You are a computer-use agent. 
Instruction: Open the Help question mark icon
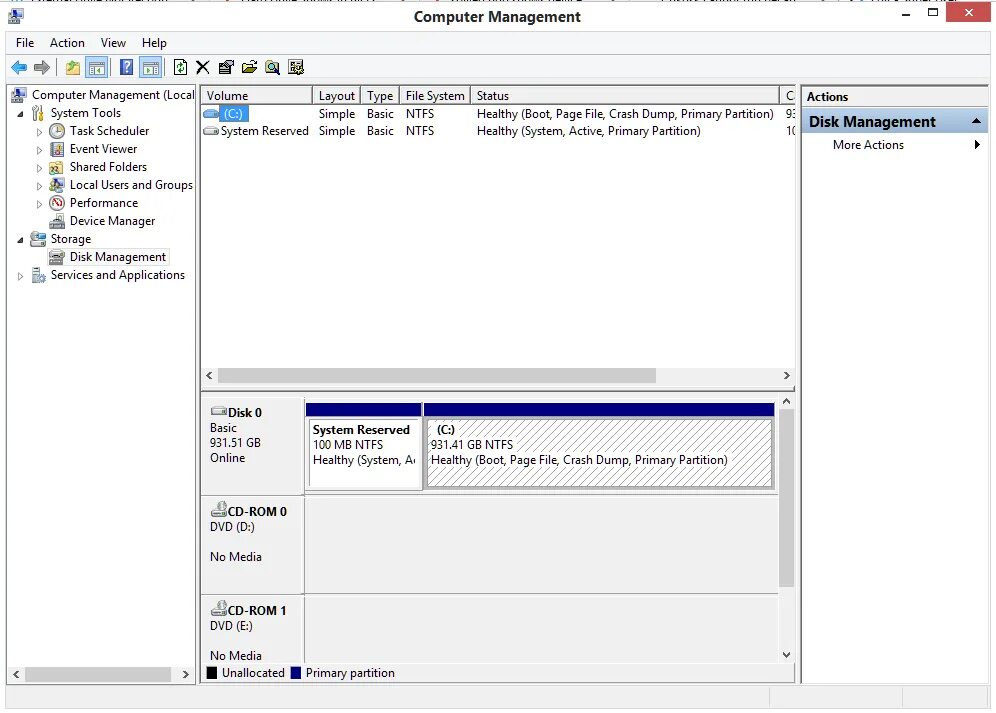pos(126,67)
